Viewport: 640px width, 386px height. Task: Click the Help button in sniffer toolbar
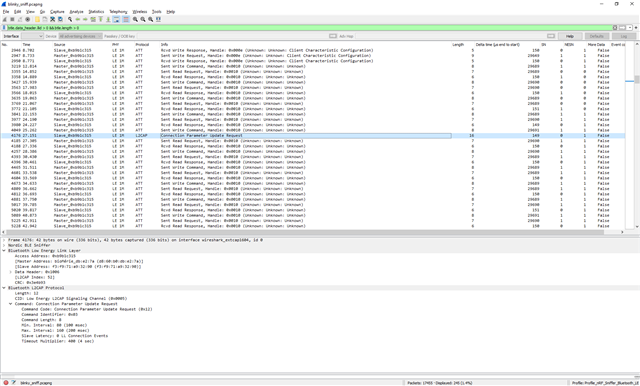coord(570,36)
